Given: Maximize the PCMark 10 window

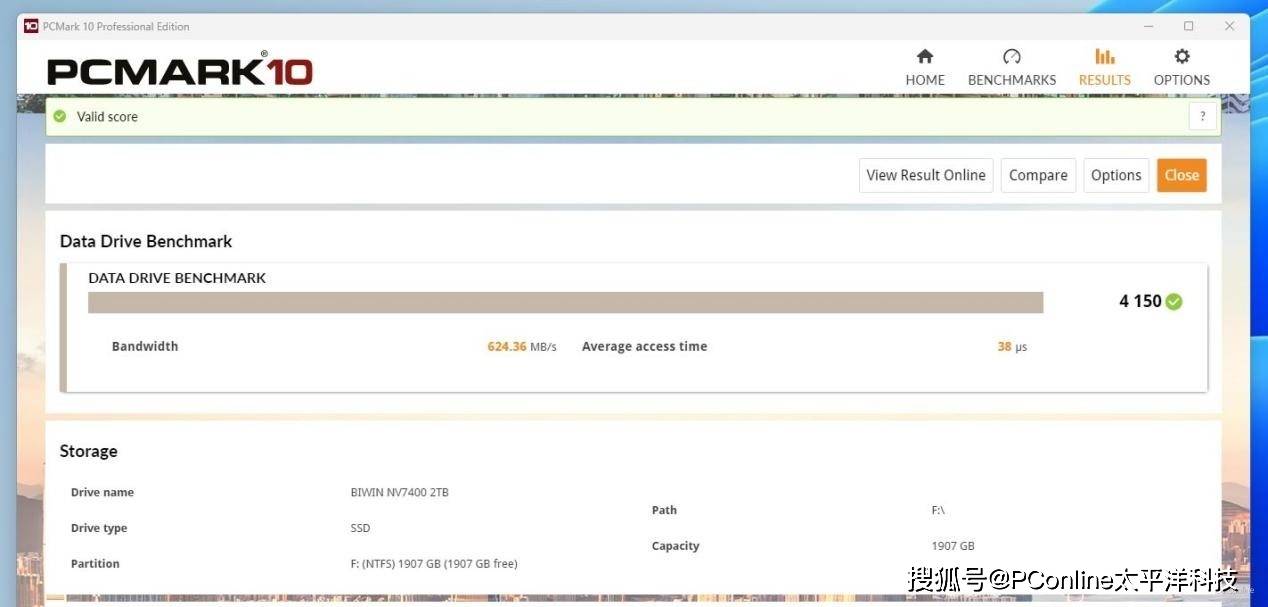Looking at the screenshot, I should [x=1188, y=26].
